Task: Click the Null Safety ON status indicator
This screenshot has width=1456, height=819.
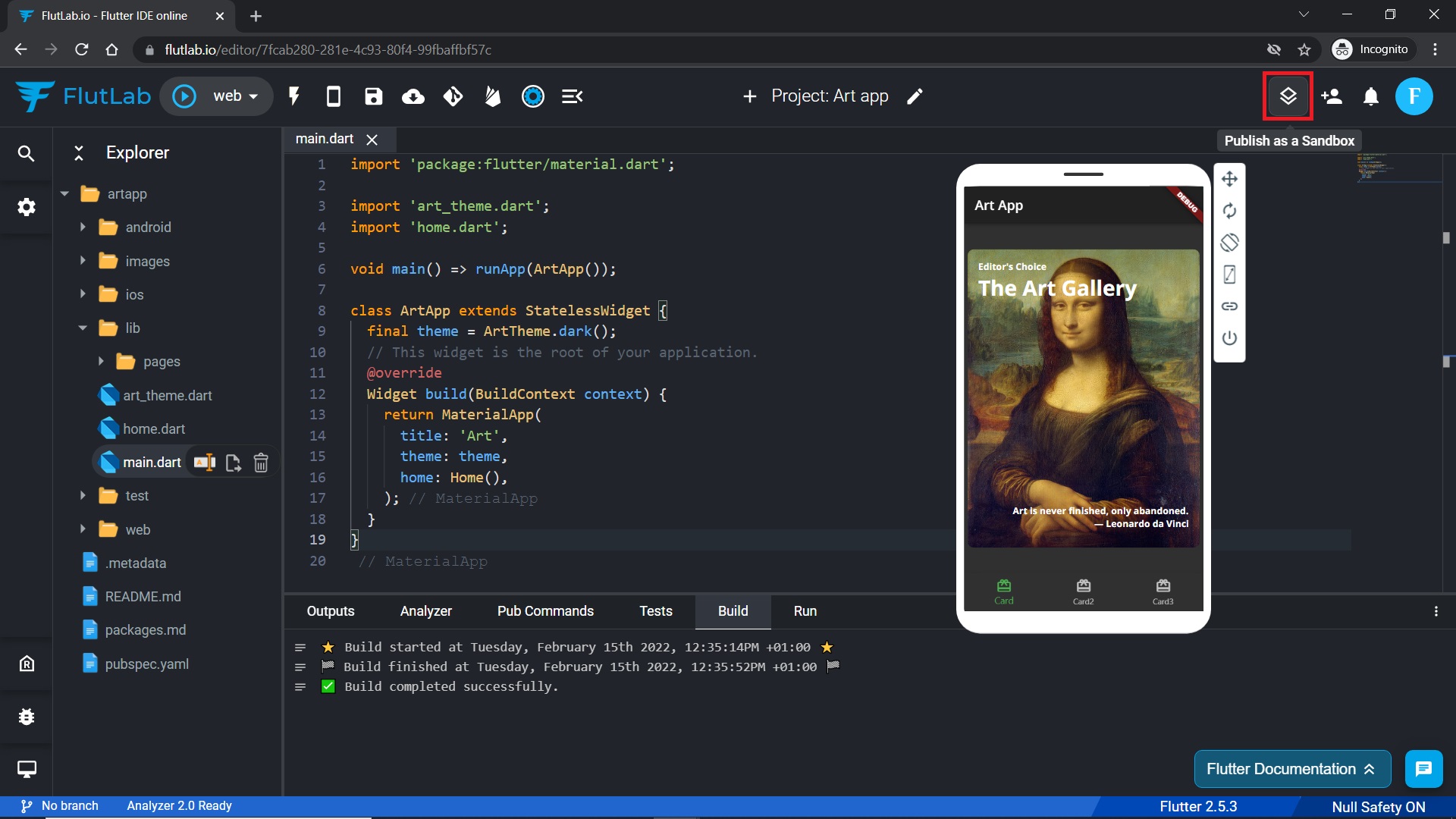Action: 1379,807
